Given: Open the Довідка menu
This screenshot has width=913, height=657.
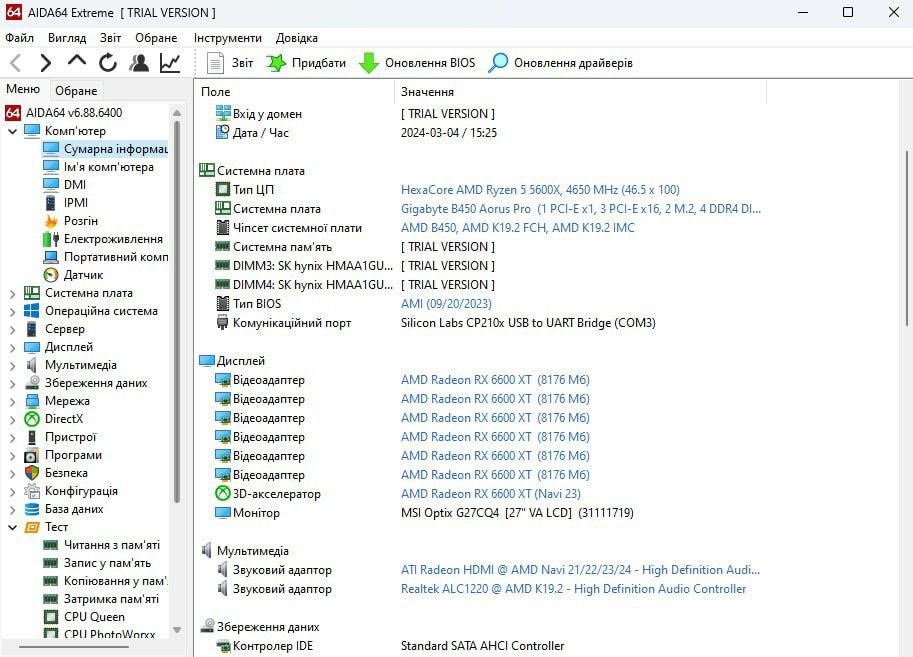Looking at the screenshot, I should click(296, 38).
